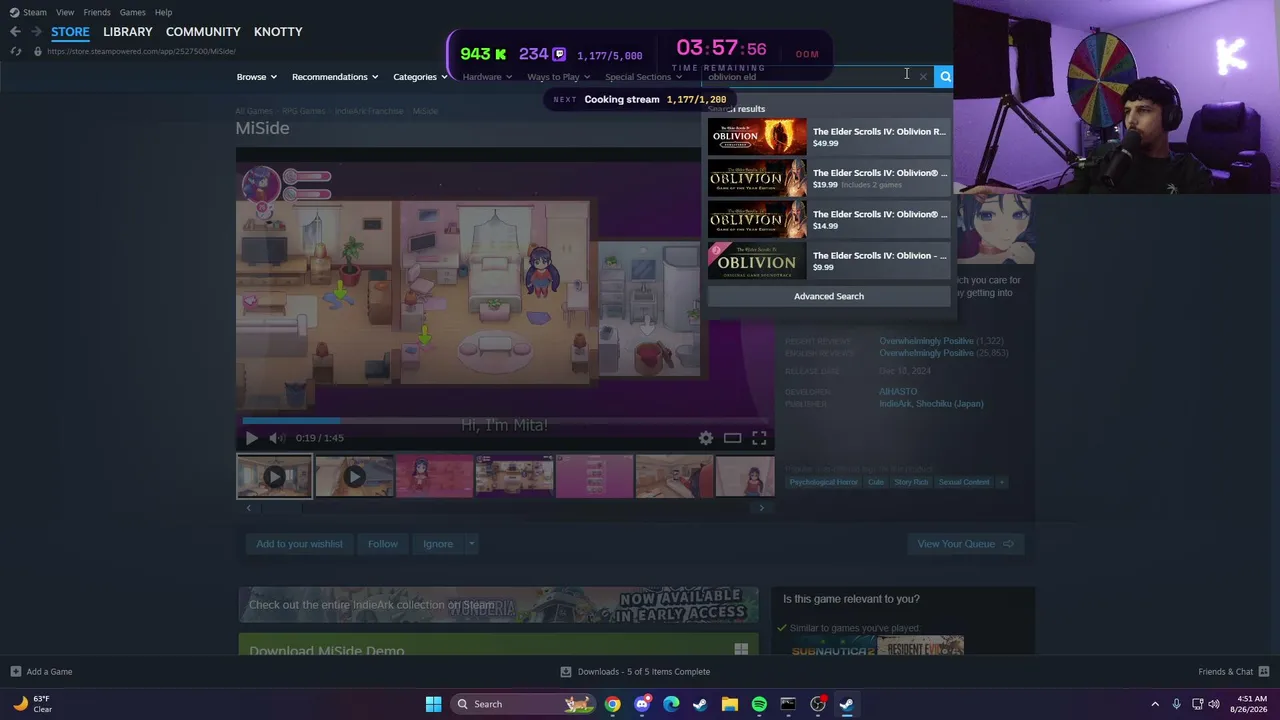Screen dimensions: 1280x720
Task: Go back with the Steam back arrow
Action: point(15,32)
